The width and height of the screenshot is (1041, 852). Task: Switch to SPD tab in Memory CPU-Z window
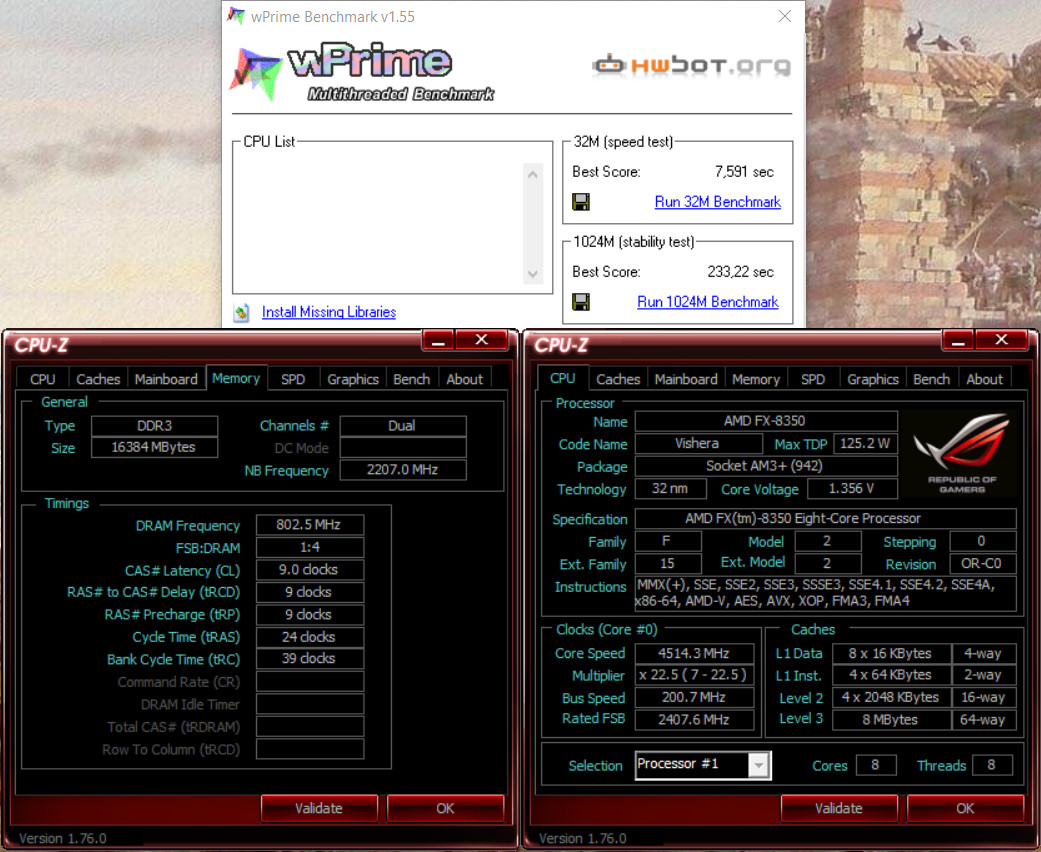pos(293,379)
